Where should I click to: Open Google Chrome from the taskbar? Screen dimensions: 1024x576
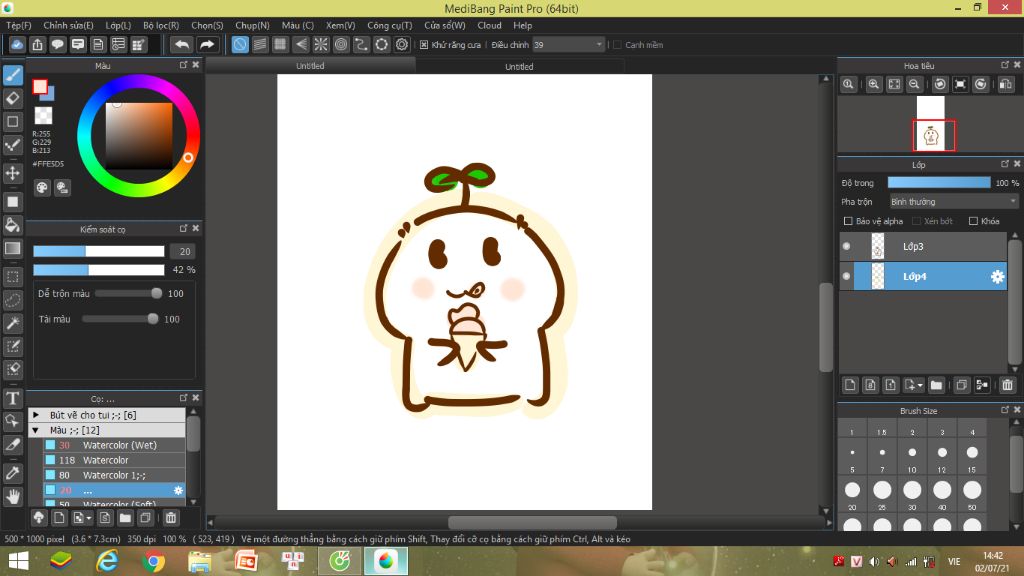(154, 561)
